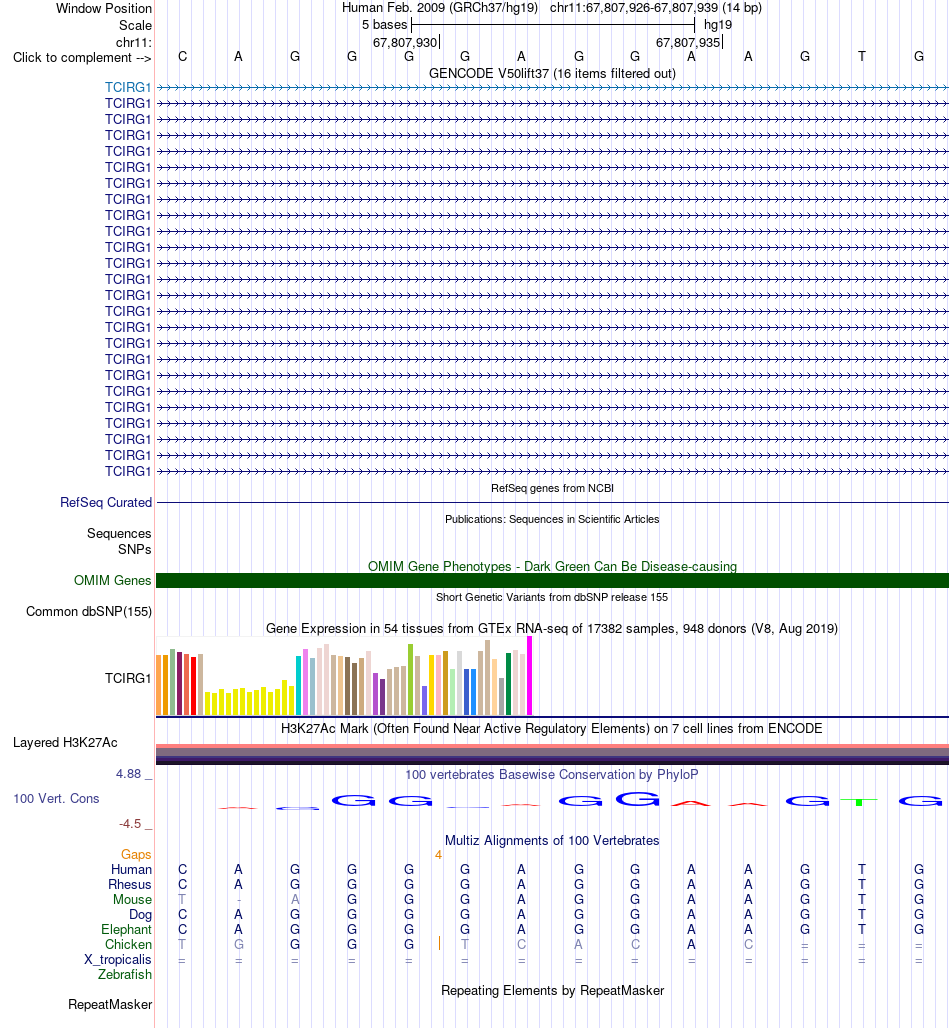Click the orange Gaps label
The width and height of the screenshot is (950, 1028).
136,854
